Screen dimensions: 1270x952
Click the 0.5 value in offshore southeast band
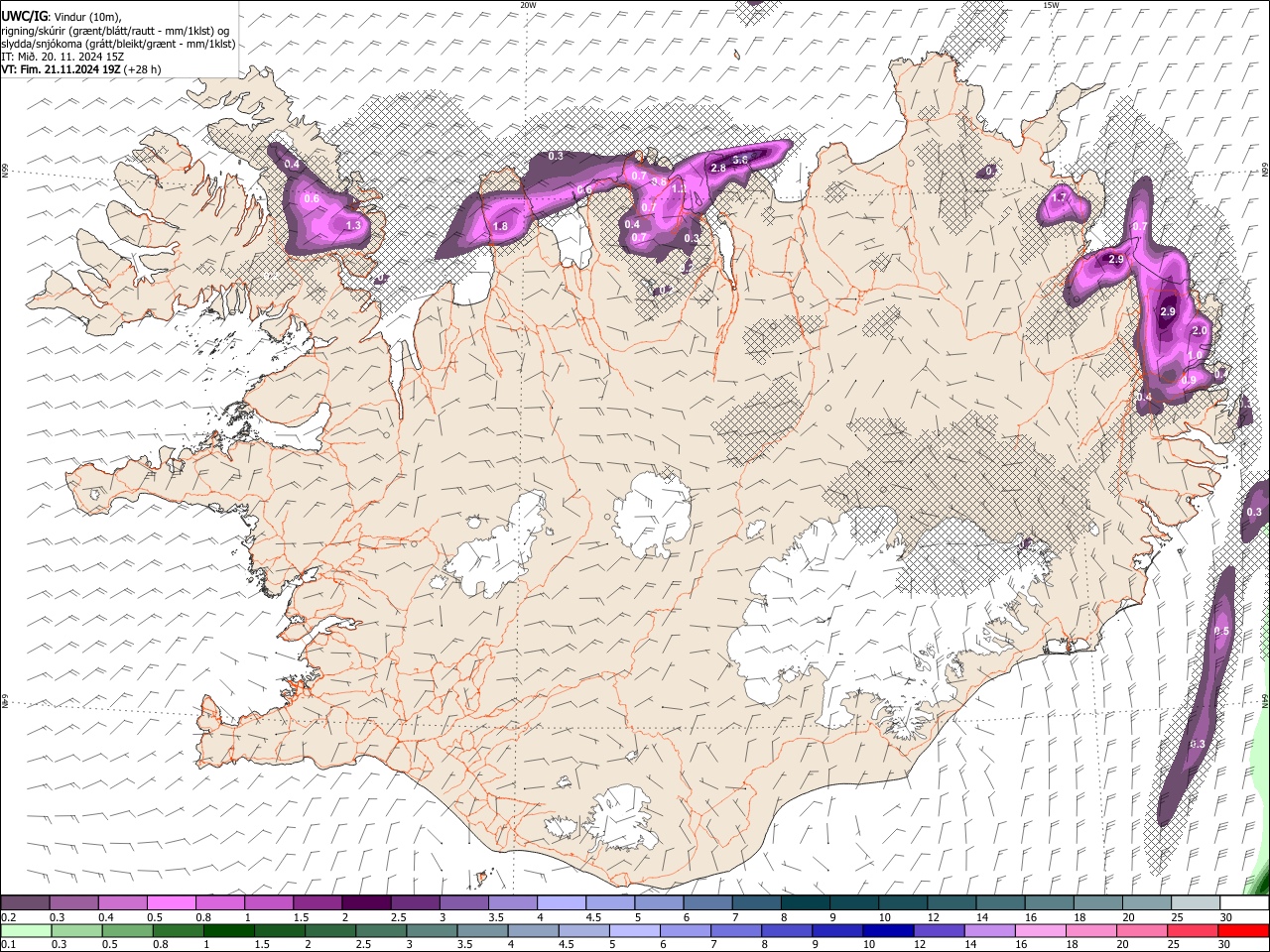[x=1221, y=632]
